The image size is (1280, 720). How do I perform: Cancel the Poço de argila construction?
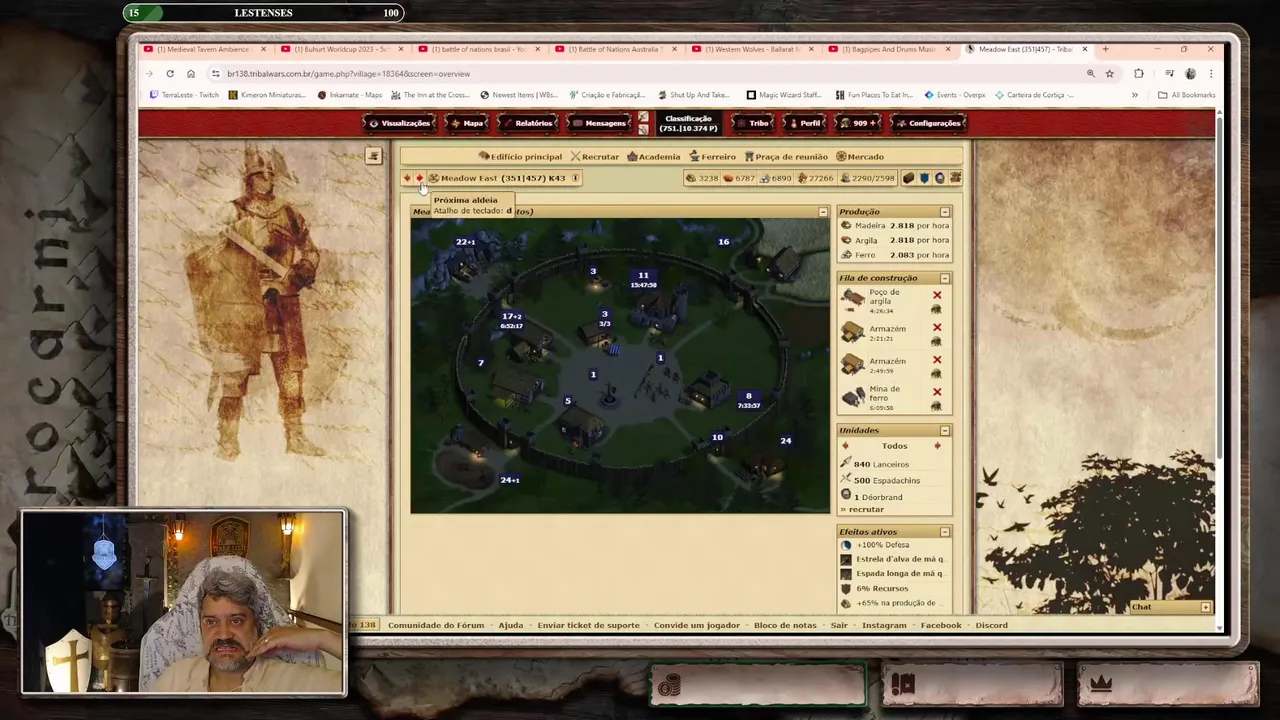pyautogui.click(x=937, y=295)
